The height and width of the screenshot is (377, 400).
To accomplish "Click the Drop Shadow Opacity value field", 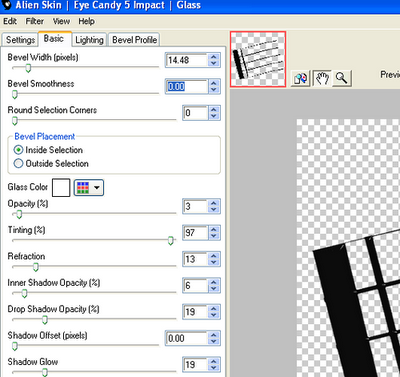I will [195, 312].
